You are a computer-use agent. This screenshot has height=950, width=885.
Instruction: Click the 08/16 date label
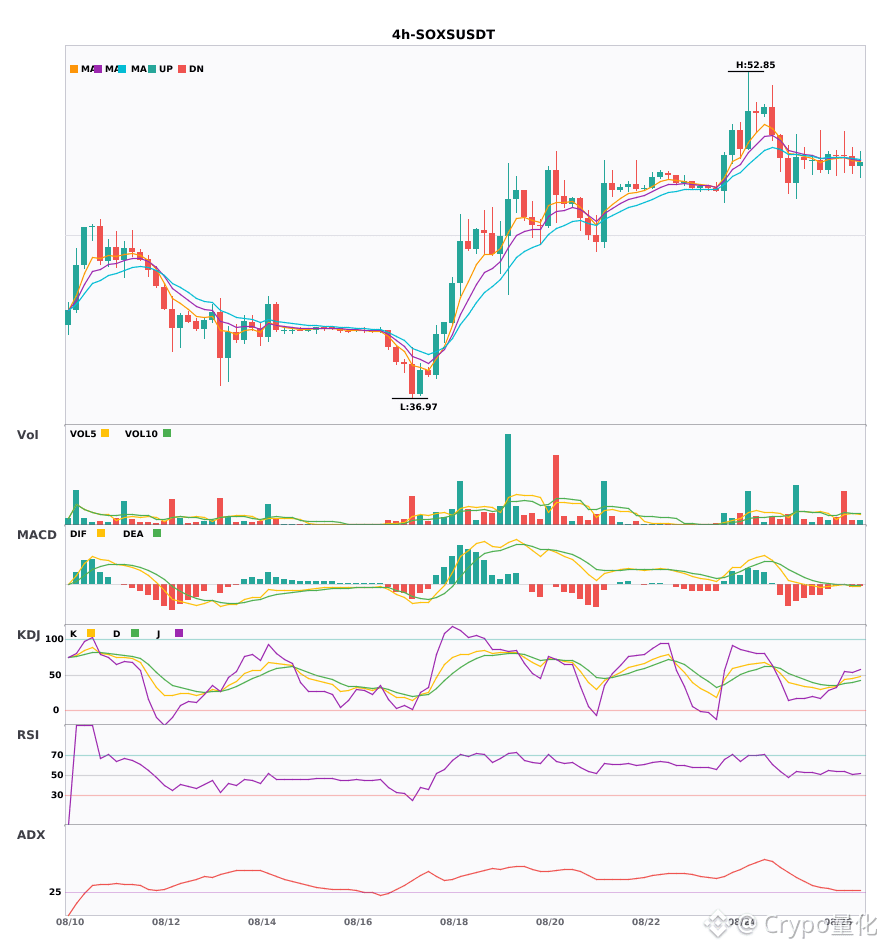click(358, 922)
